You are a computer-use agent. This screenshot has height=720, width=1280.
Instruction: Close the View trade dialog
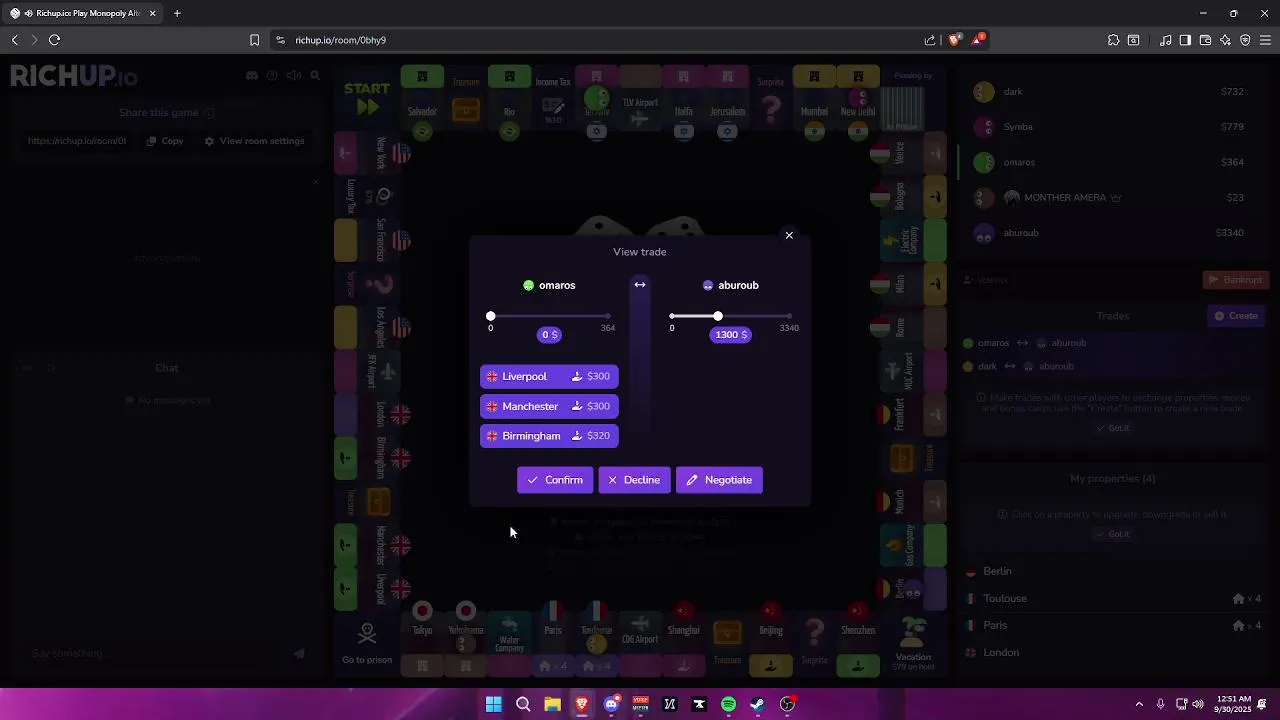click(x=789, y=236)
